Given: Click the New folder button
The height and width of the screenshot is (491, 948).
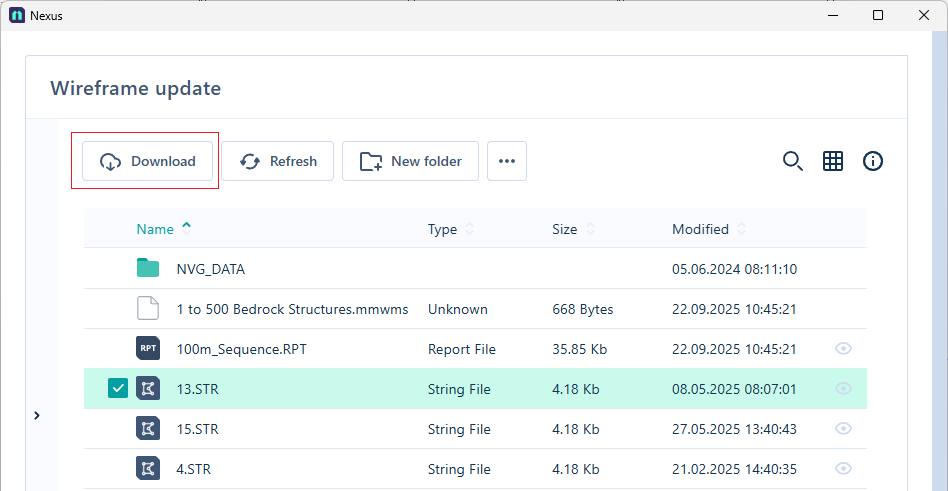Looking at the screenshot, I should (410, 161).
